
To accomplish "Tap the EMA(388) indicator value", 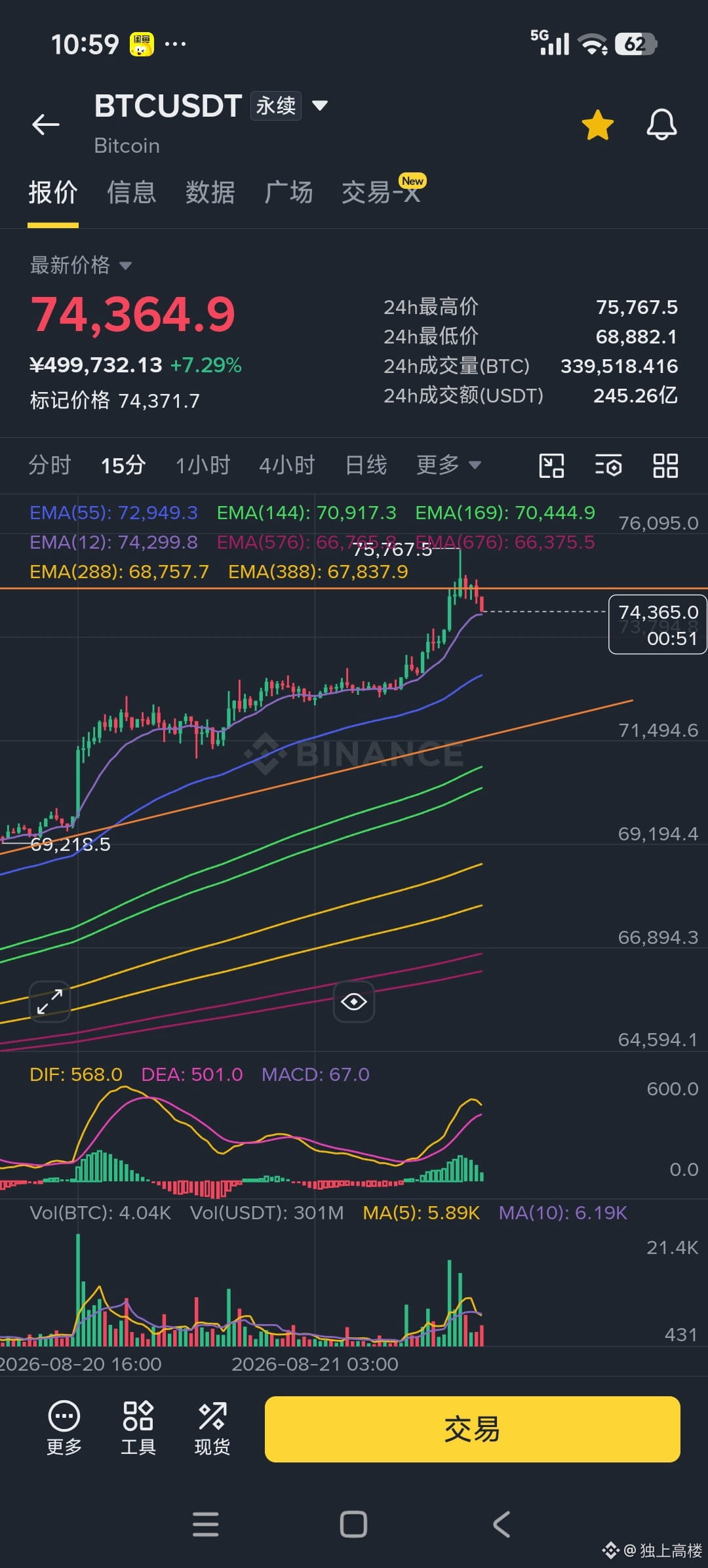I will point(318,572).
